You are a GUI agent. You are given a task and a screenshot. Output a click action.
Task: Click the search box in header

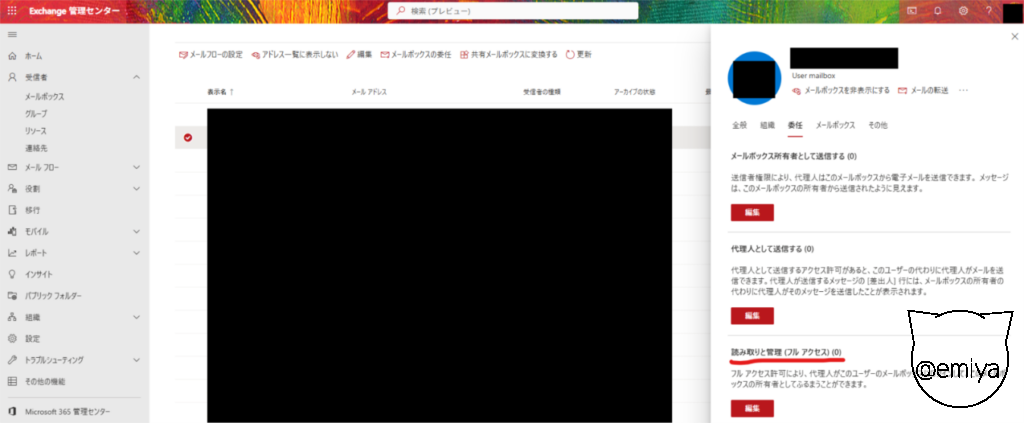(x=513, y=11)
